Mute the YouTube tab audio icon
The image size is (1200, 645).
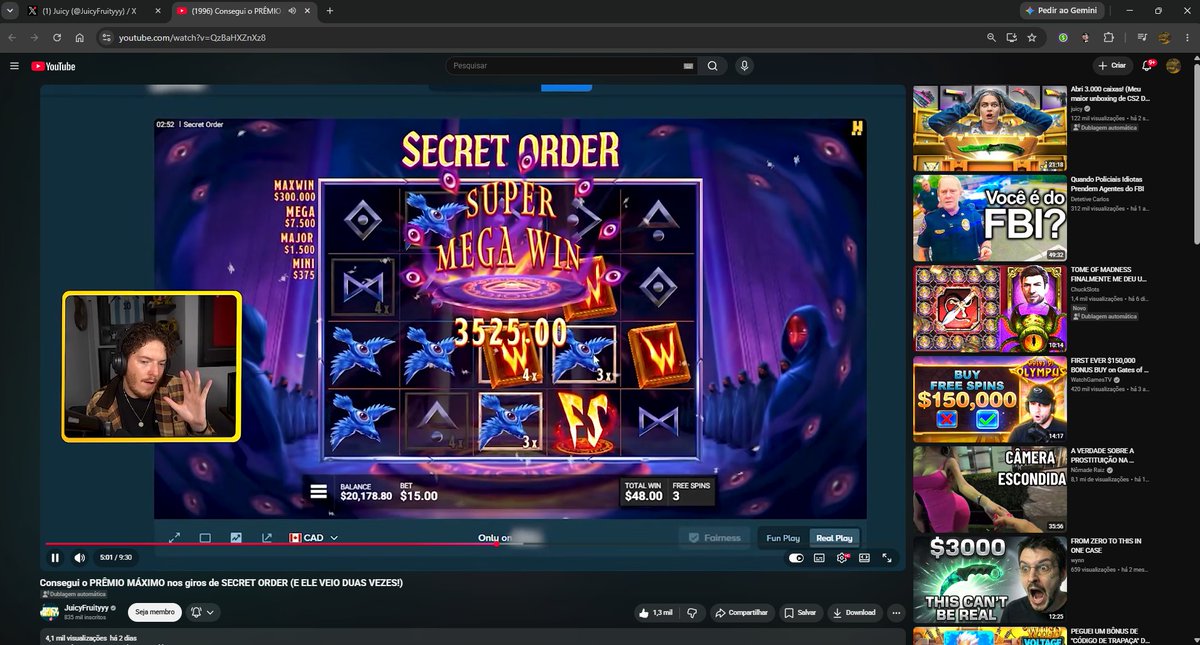[291, 10]
